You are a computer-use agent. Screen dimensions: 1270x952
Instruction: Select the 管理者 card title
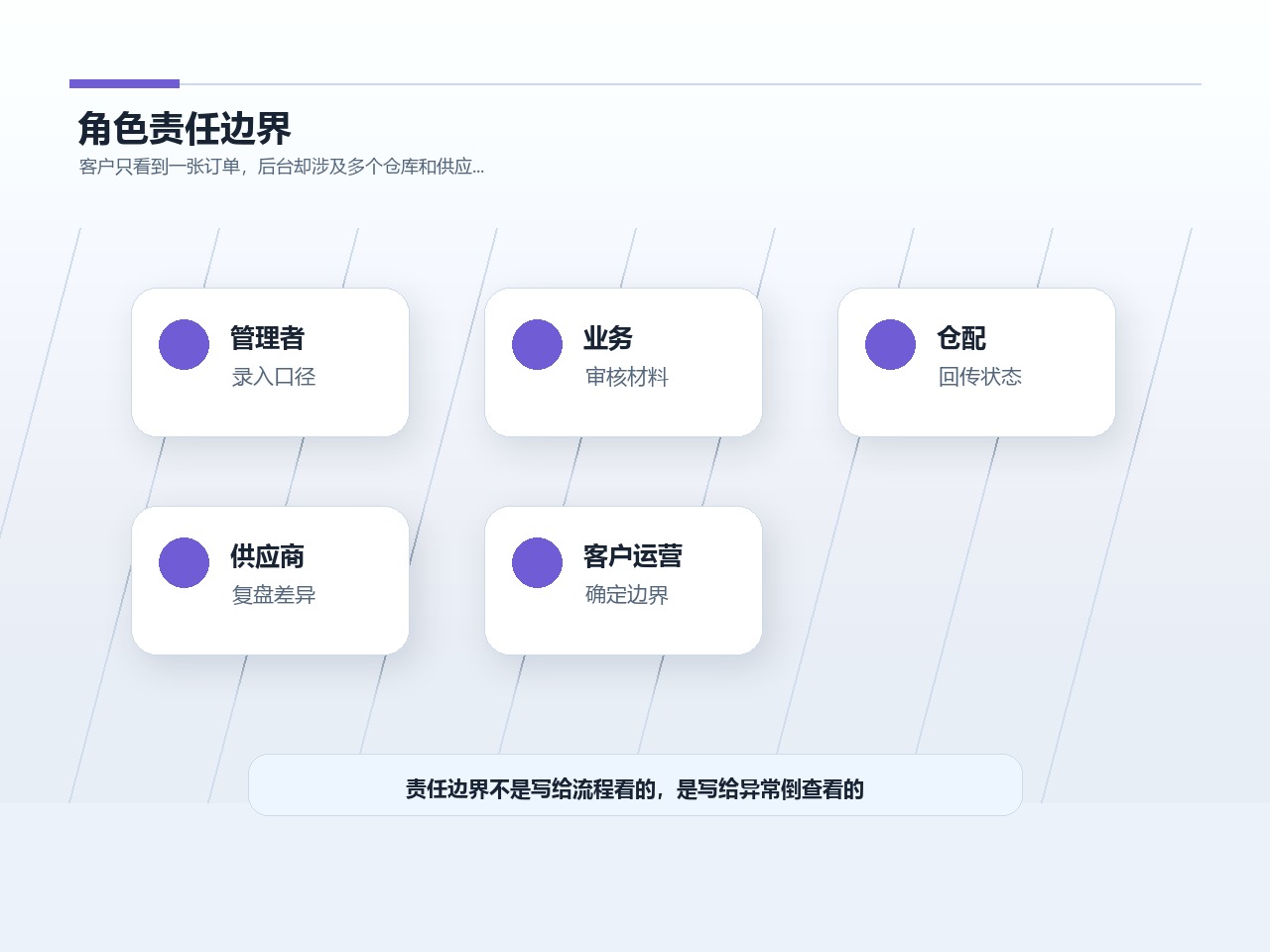[267, 338]
